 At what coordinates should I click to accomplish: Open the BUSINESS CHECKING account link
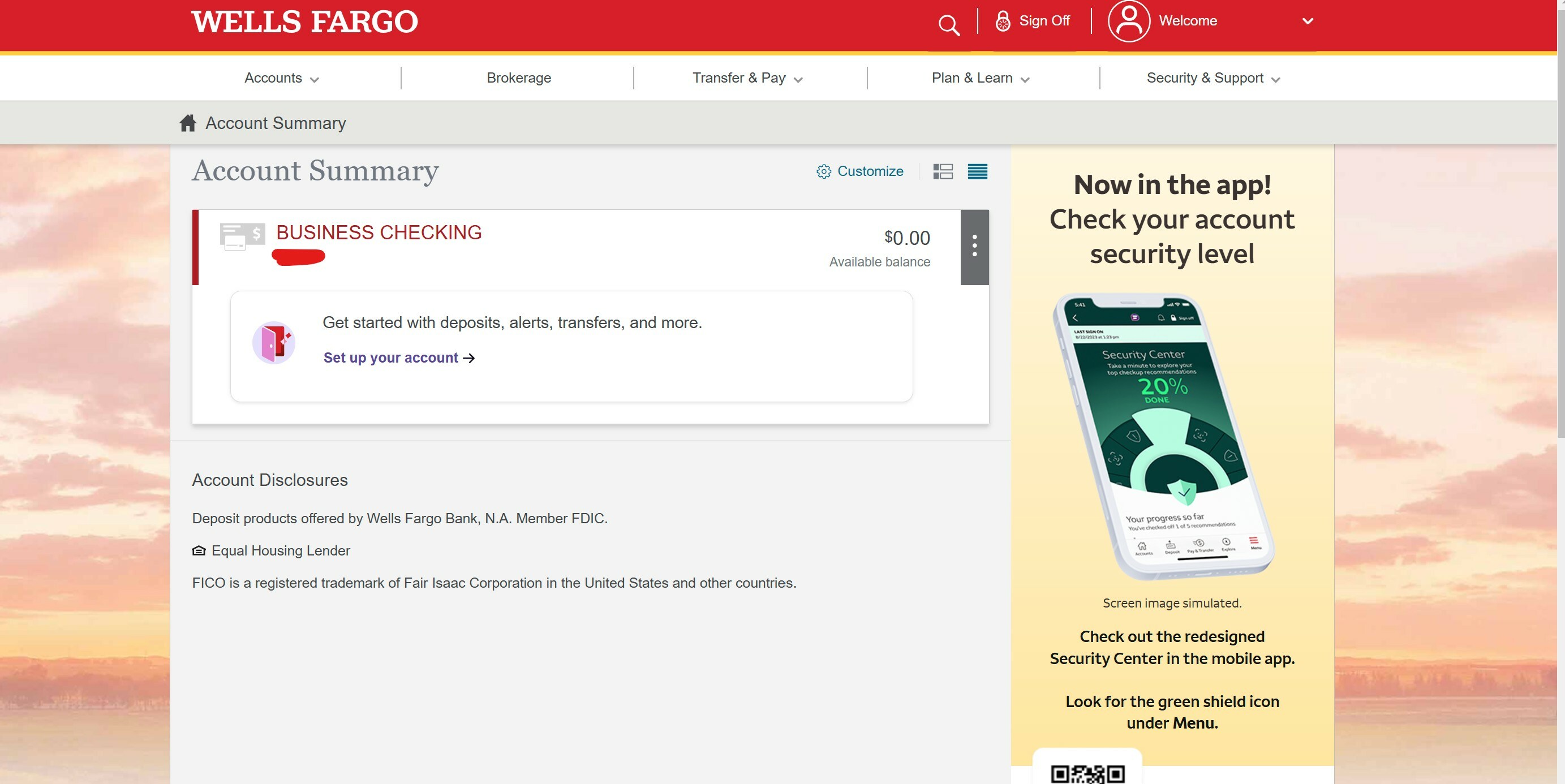click(379, 232)
